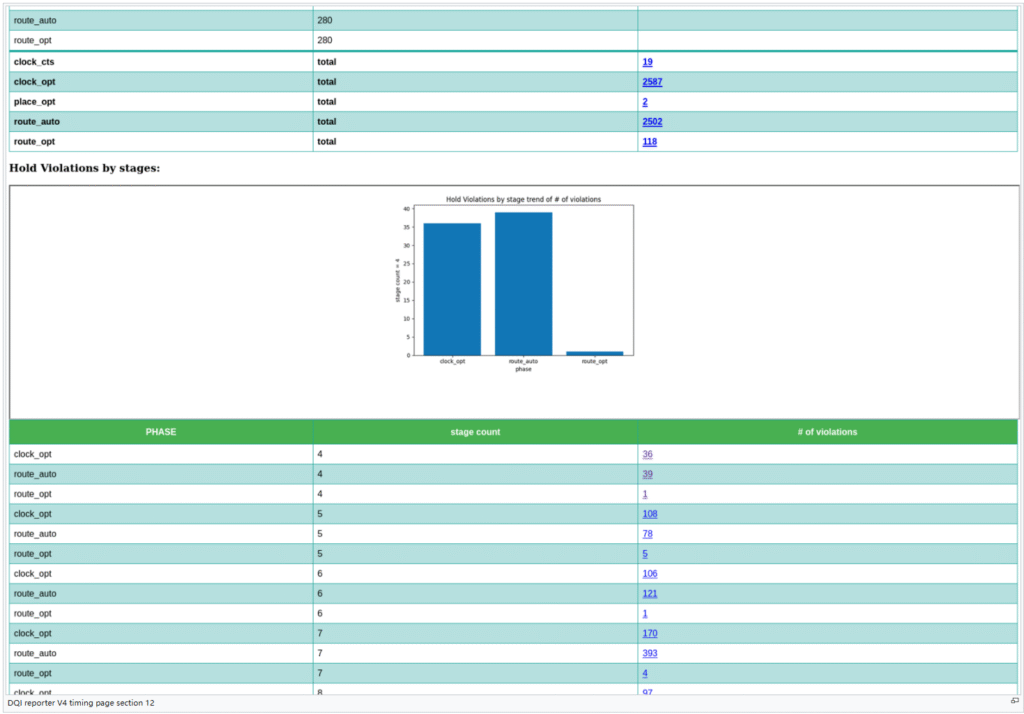Click the route_auto bar in the chart
The image size is (1024, 714).
(523, 283)
